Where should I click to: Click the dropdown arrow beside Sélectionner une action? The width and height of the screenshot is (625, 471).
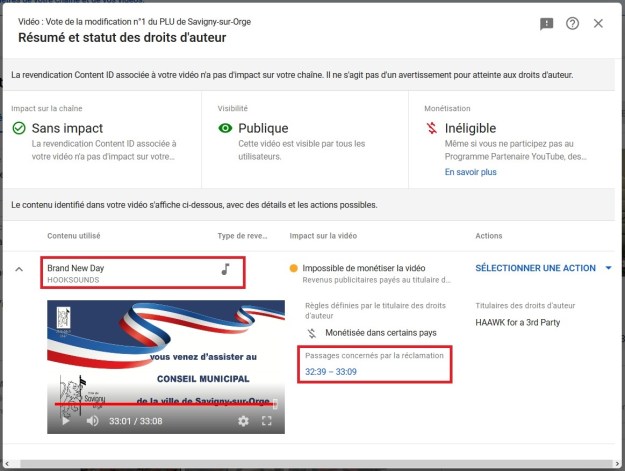608,268
